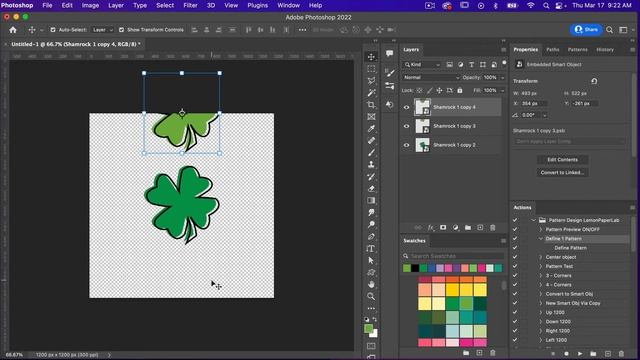This screenshot has height=360, width=640.
Task: Delete layer using Layers trash icon
Action: (x=493, y=228)
